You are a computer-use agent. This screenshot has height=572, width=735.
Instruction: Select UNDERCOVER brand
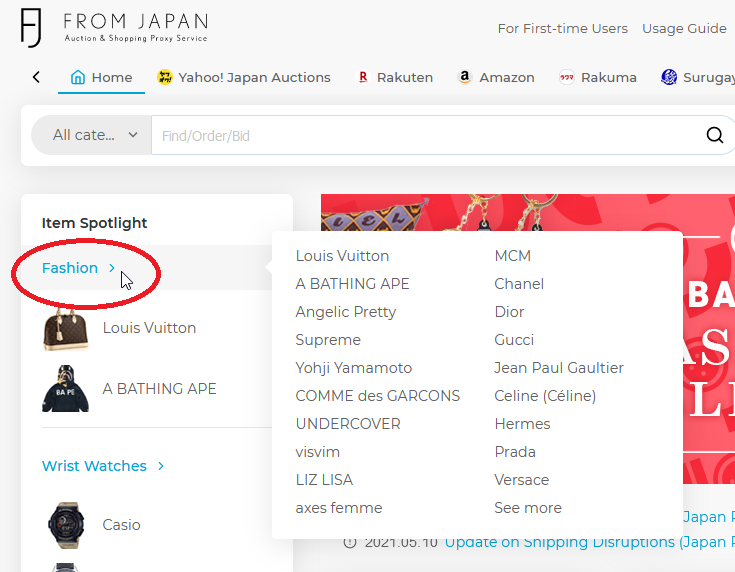348,424
